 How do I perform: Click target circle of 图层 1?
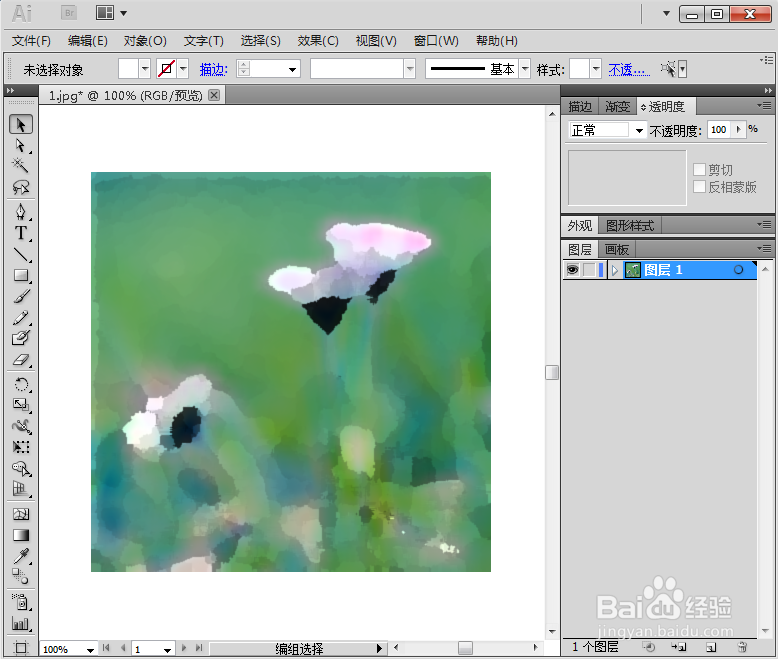tap(738, 270)
